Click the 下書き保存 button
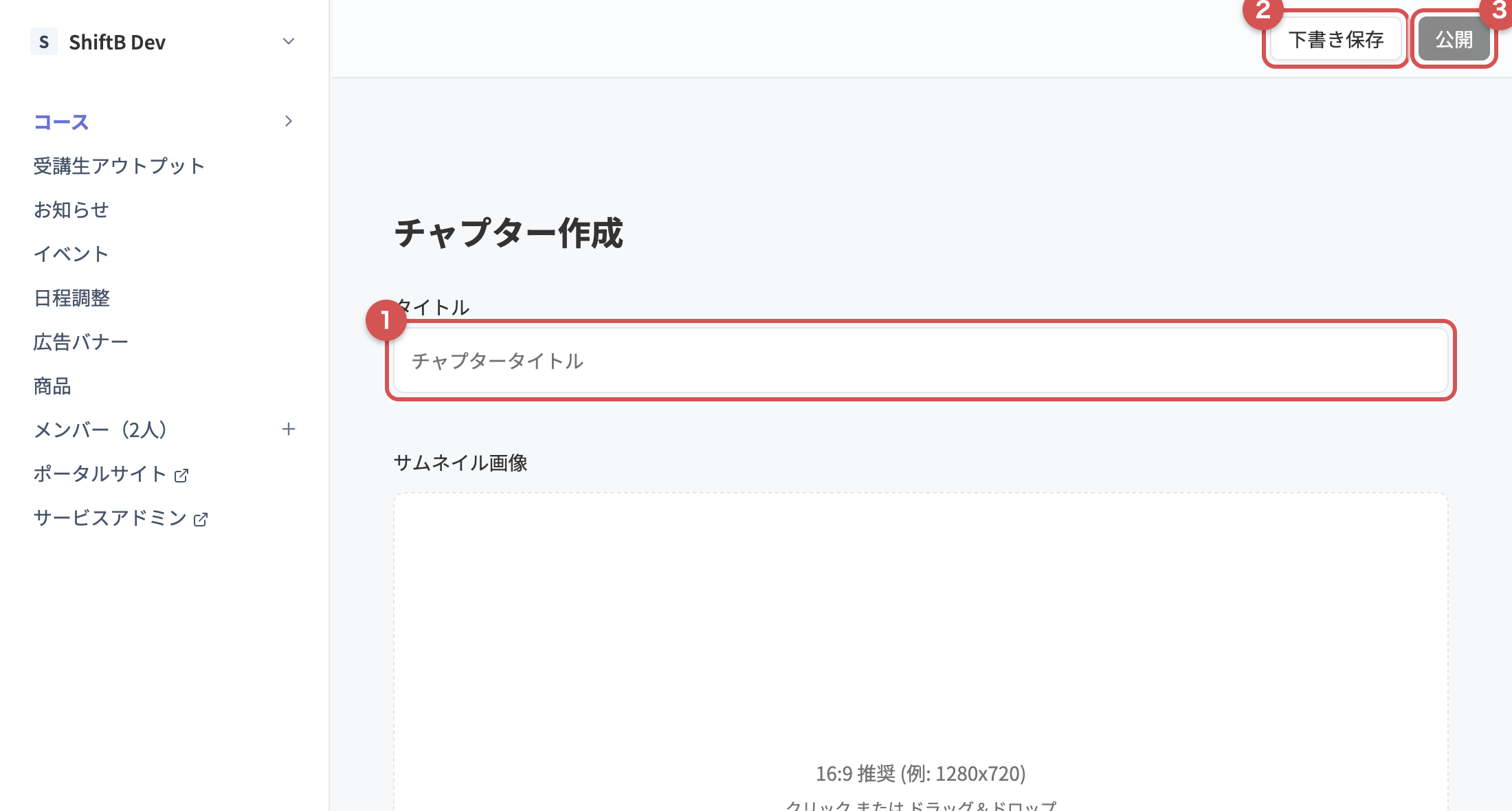The height and width of the screenshot is (811, 1512). point(1335,40)
